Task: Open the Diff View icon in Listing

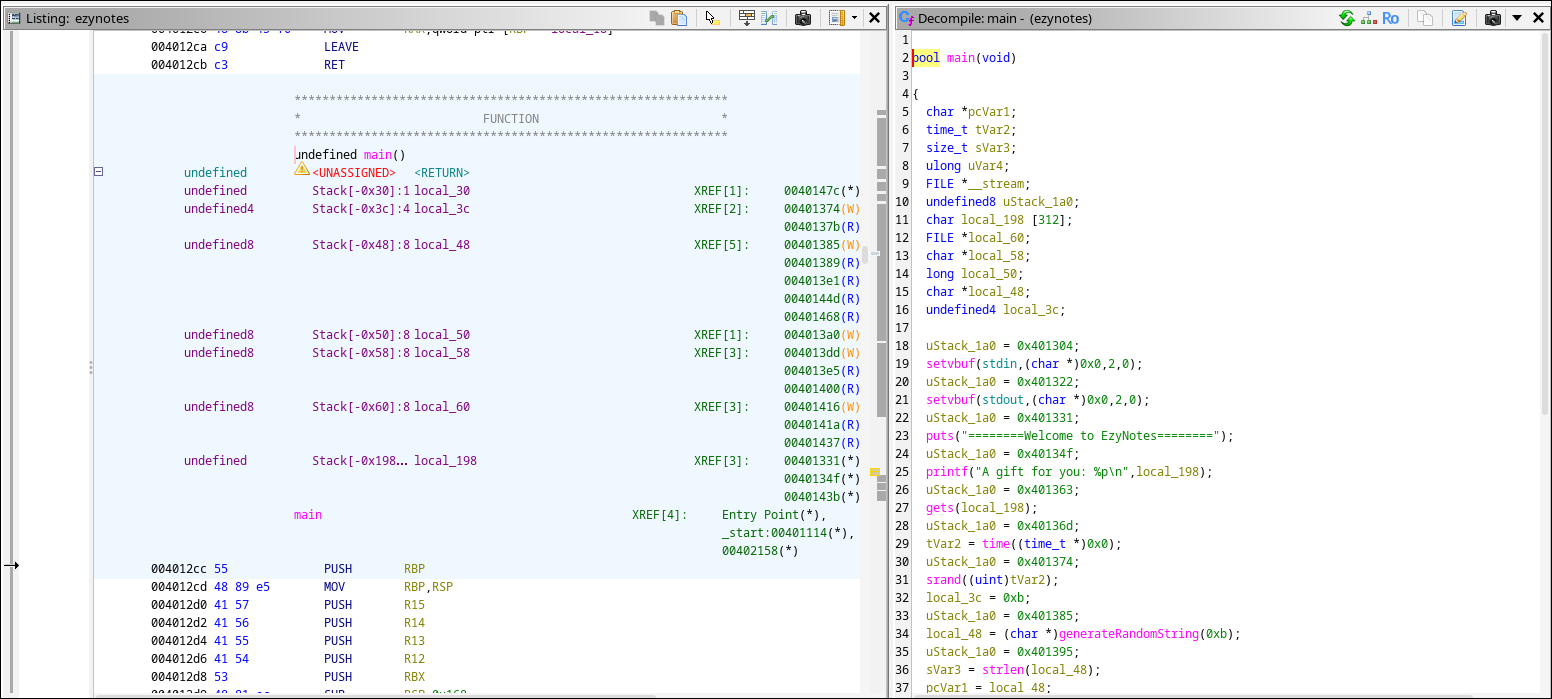Action: click(x=769, y=18)
